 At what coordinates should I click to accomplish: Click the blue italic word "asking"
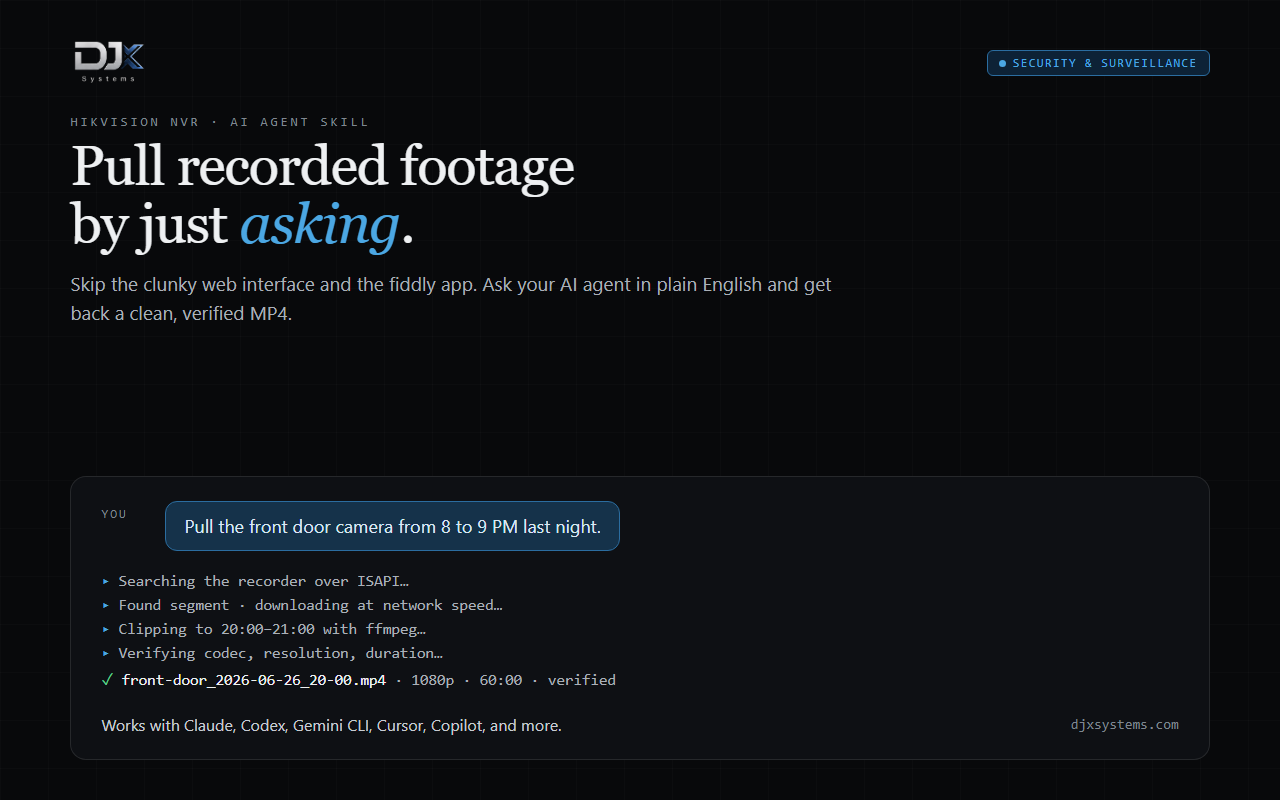[x=319, y=224]
